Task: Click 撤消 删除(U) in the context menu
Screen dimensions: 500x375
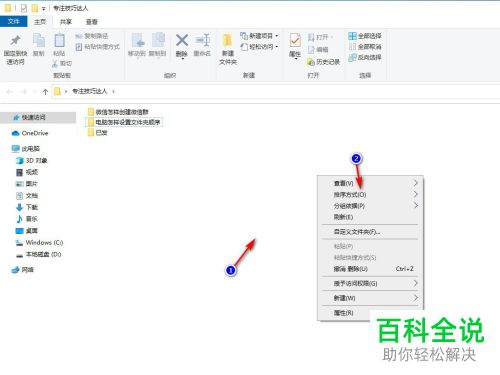Action: click(370, 269)
